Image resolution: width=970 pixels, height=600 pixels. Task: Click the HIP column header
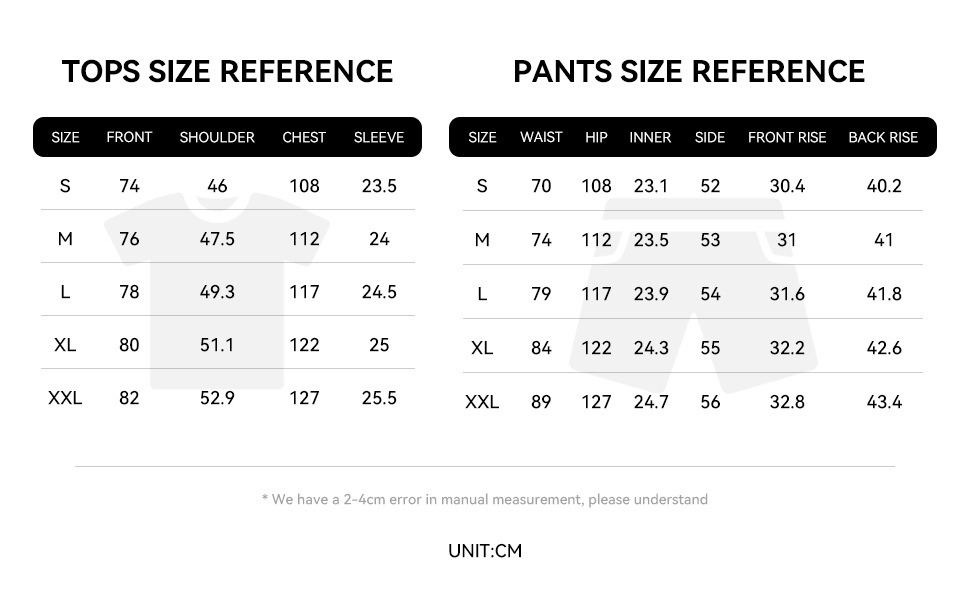pos(596,137)
